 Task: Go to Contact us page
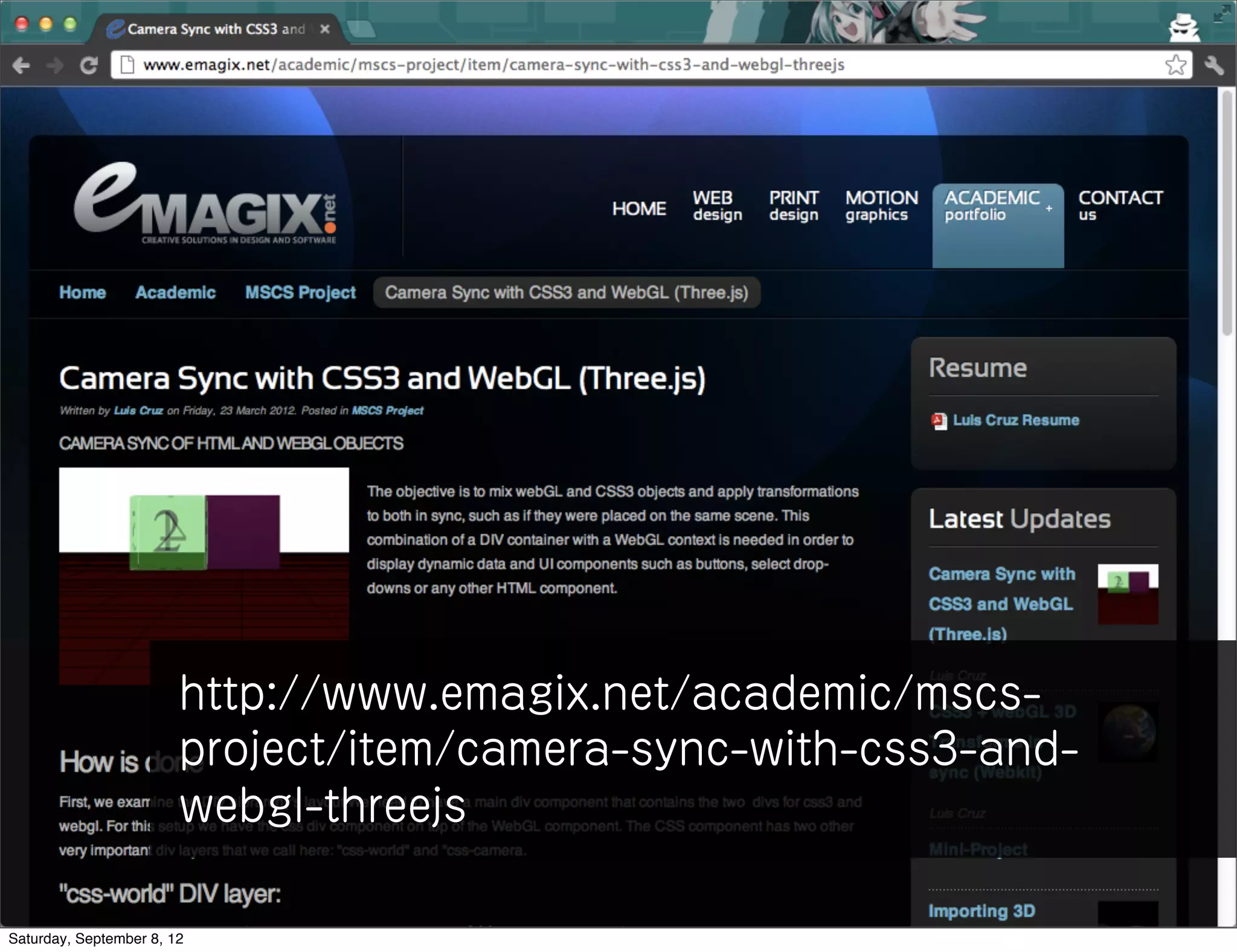[x=1119, y=206]
